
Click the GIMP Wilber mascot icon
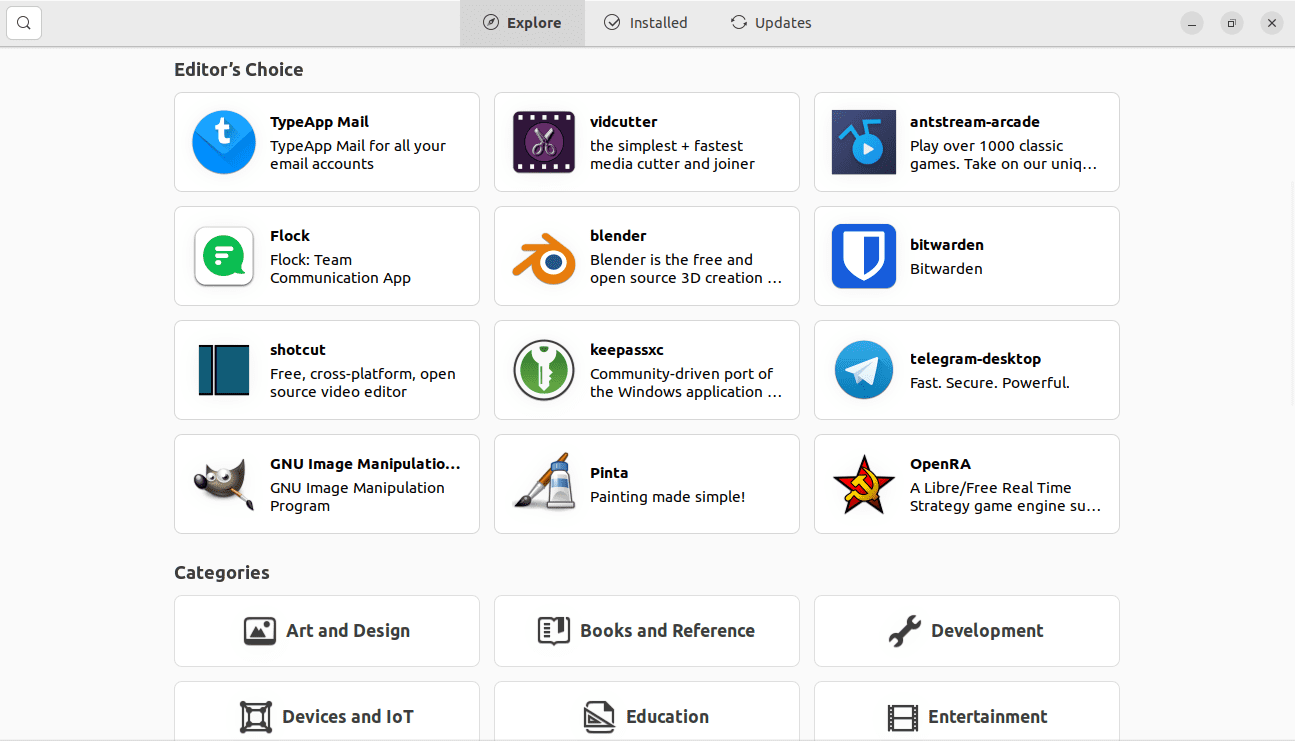coord(224,484)
